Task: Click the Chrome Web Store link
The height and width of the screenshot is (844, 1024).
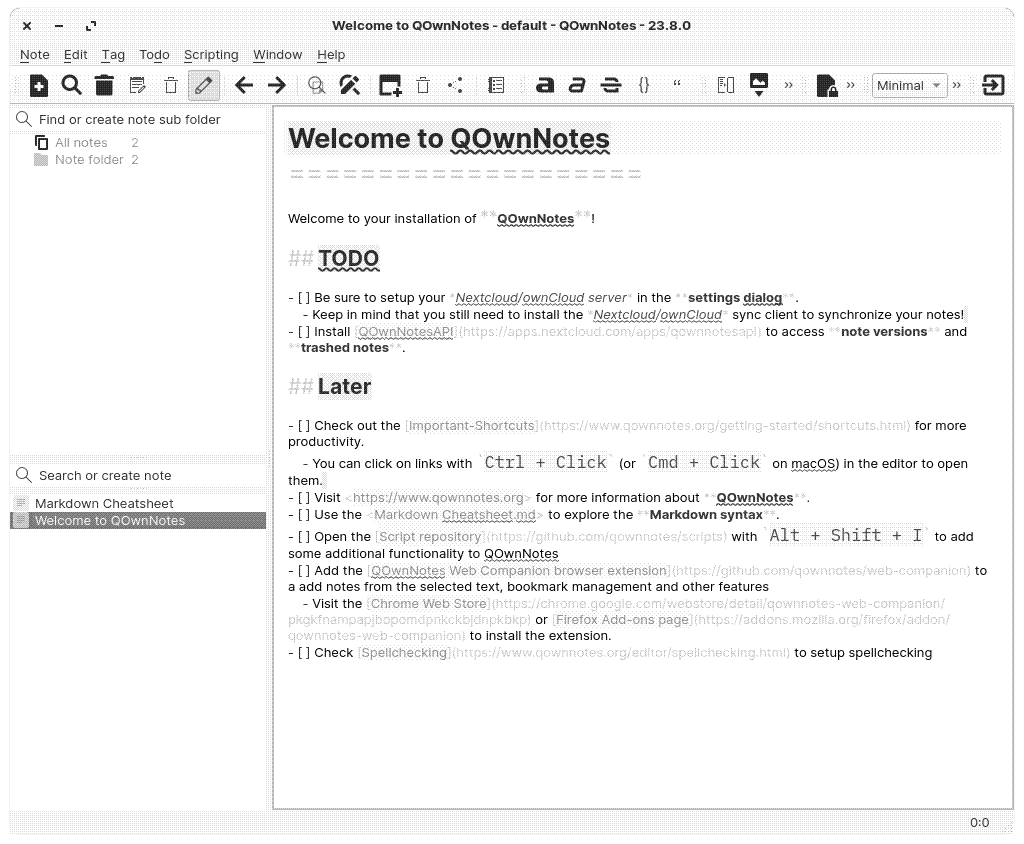Action: (428, 604)
